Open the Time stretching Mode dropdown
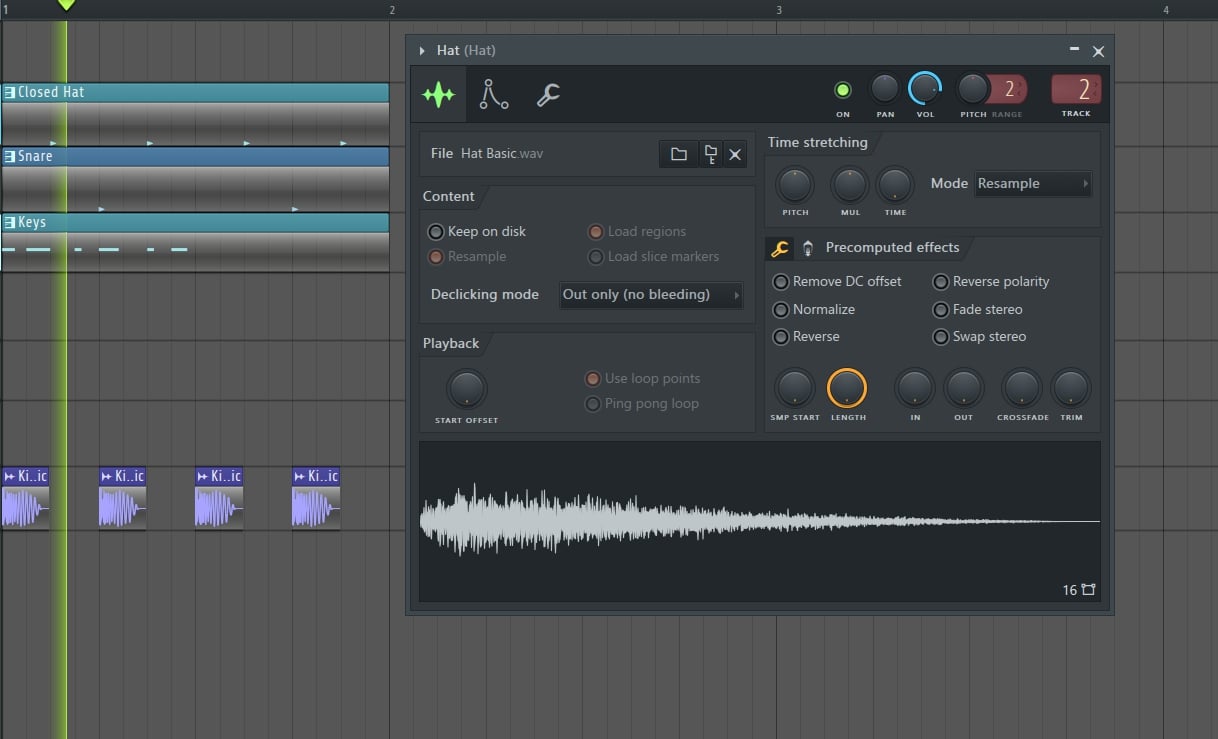 [1033, 183]
